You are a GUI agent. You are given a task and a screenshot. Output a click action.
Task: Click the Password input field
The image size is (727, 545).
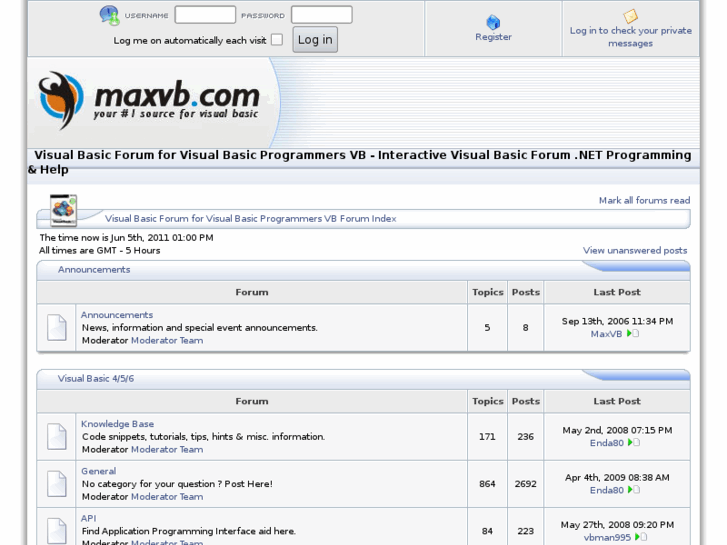point(321,15)
